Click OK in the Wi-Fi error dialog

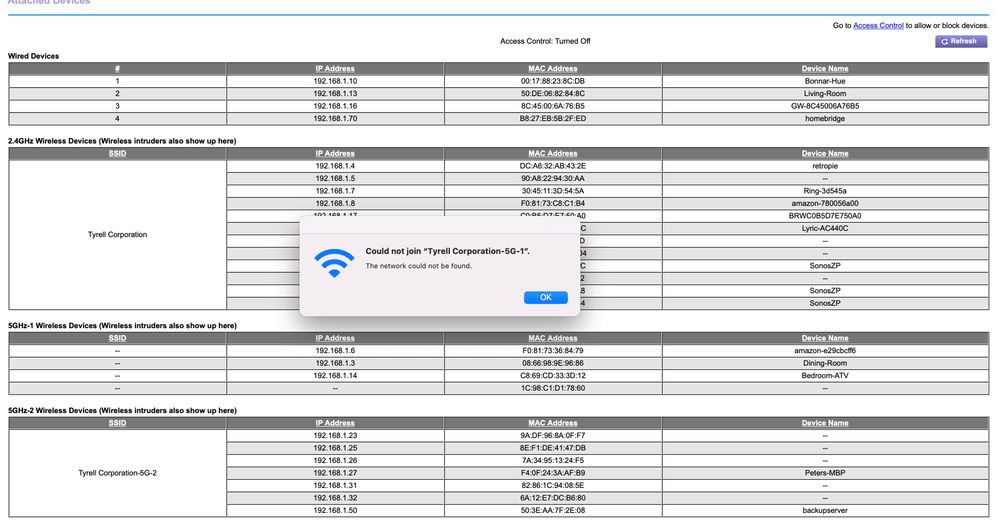(x=545, y=297)
